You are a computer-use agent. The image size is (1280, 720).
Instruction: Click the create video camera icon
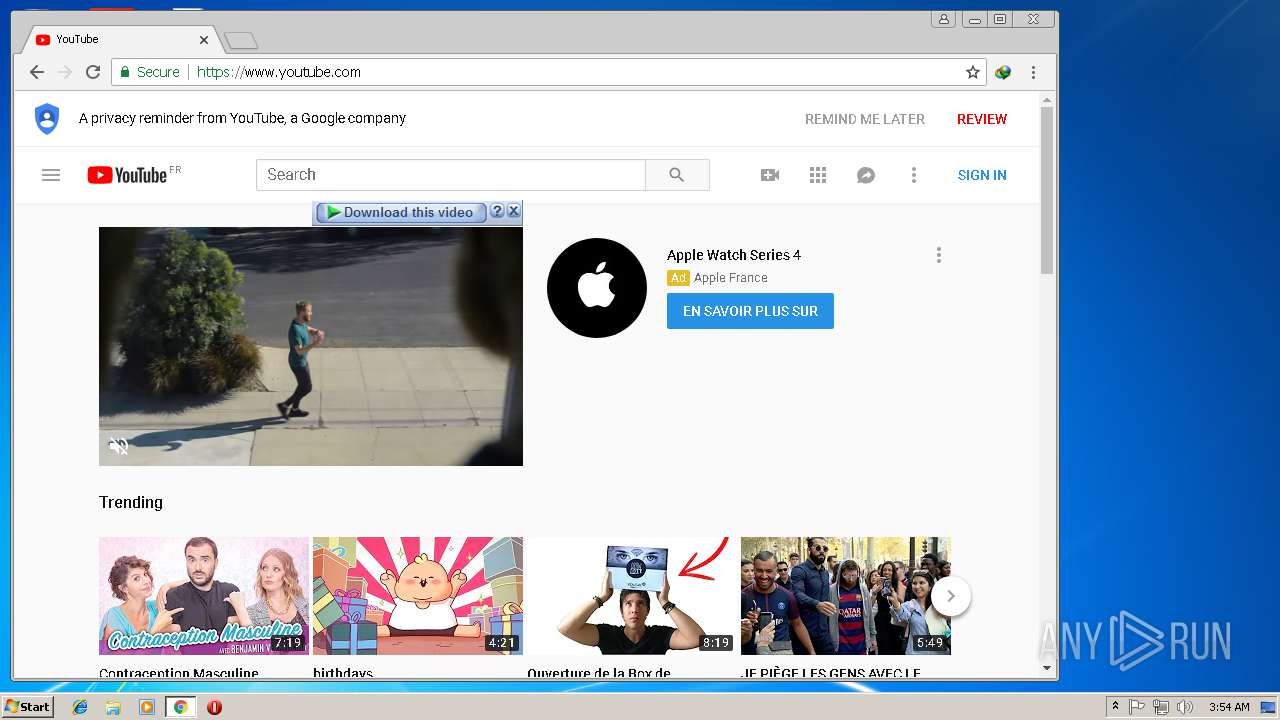click(x=770, y=175)
